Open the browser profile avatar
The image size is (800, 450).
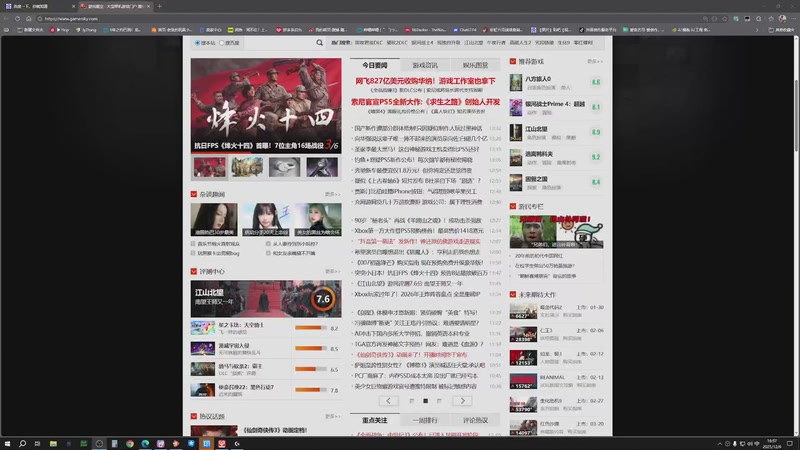782,18
